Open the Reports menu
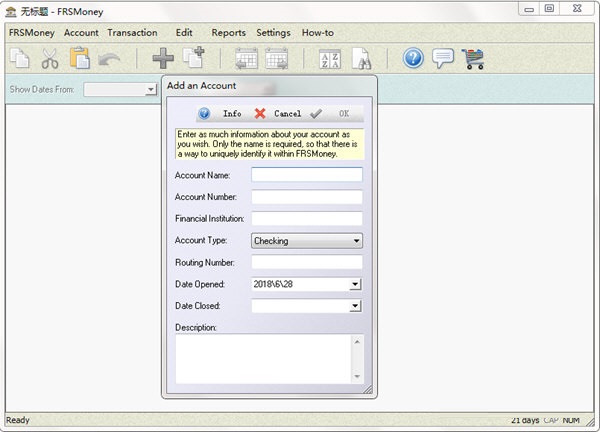600x432 pixels. (x=229, y=33)
